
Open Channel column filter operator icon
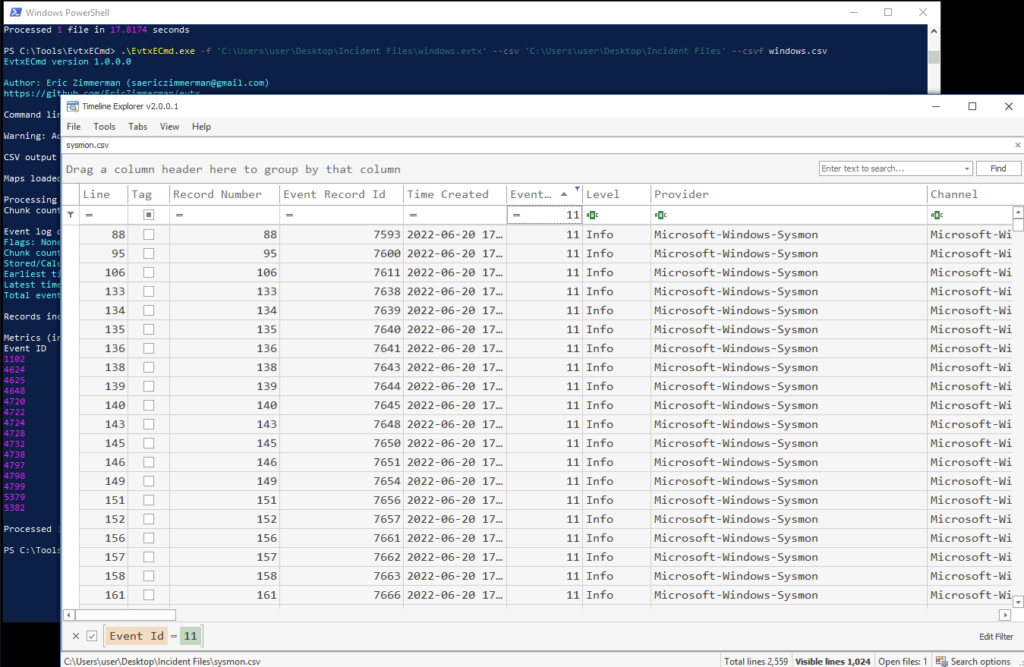pos(936,215)
